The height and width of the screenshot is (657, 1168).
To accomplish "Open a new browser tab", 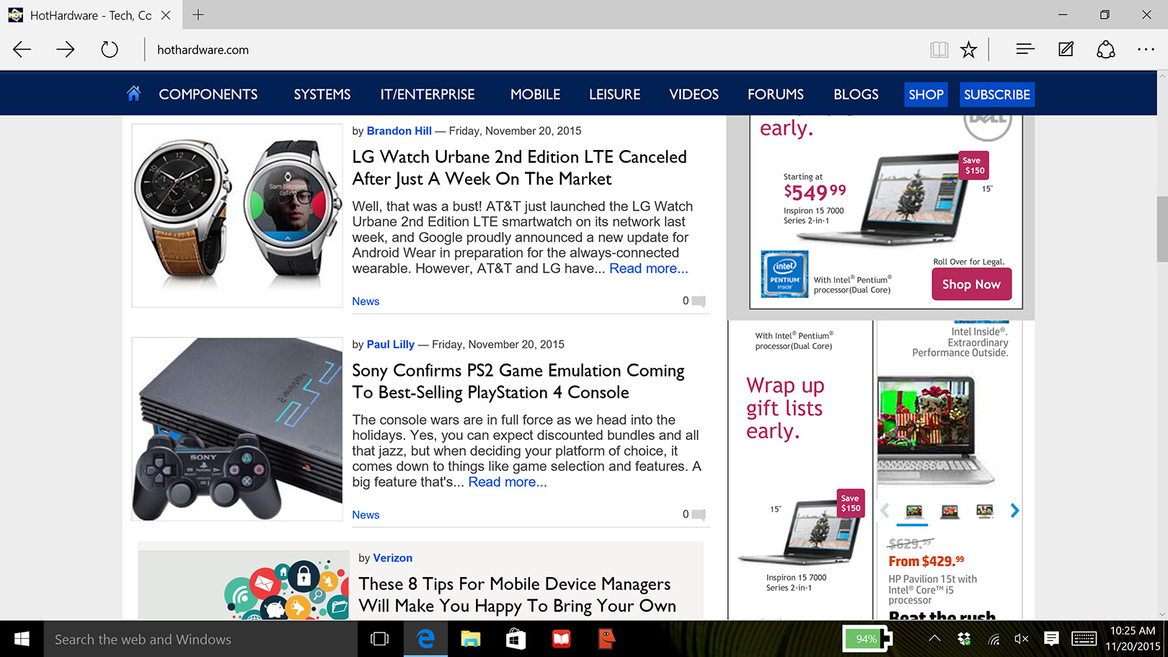I will tap(197, 15).
